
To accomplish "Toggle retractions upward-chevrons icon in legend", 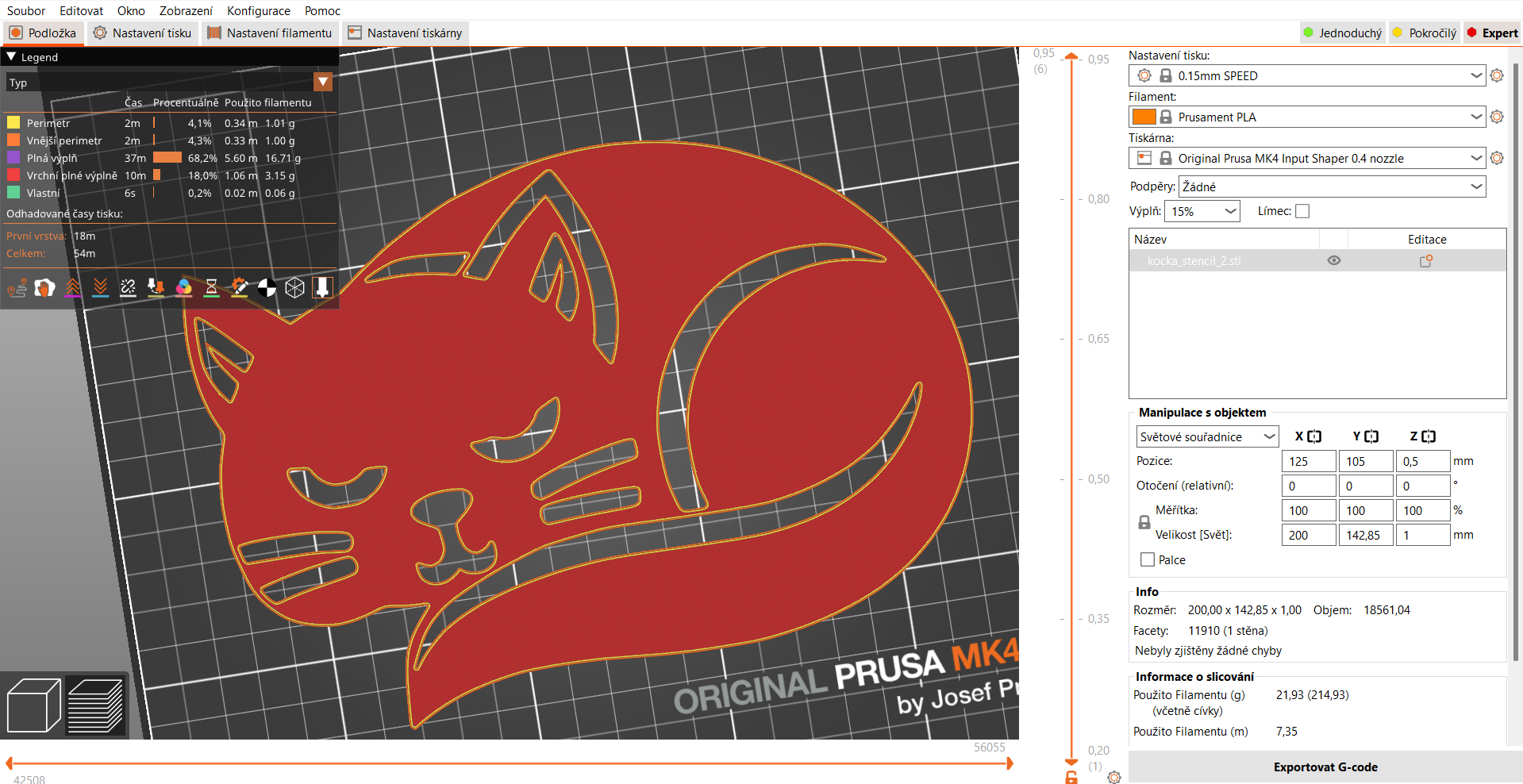I will (x=73, y=288).
